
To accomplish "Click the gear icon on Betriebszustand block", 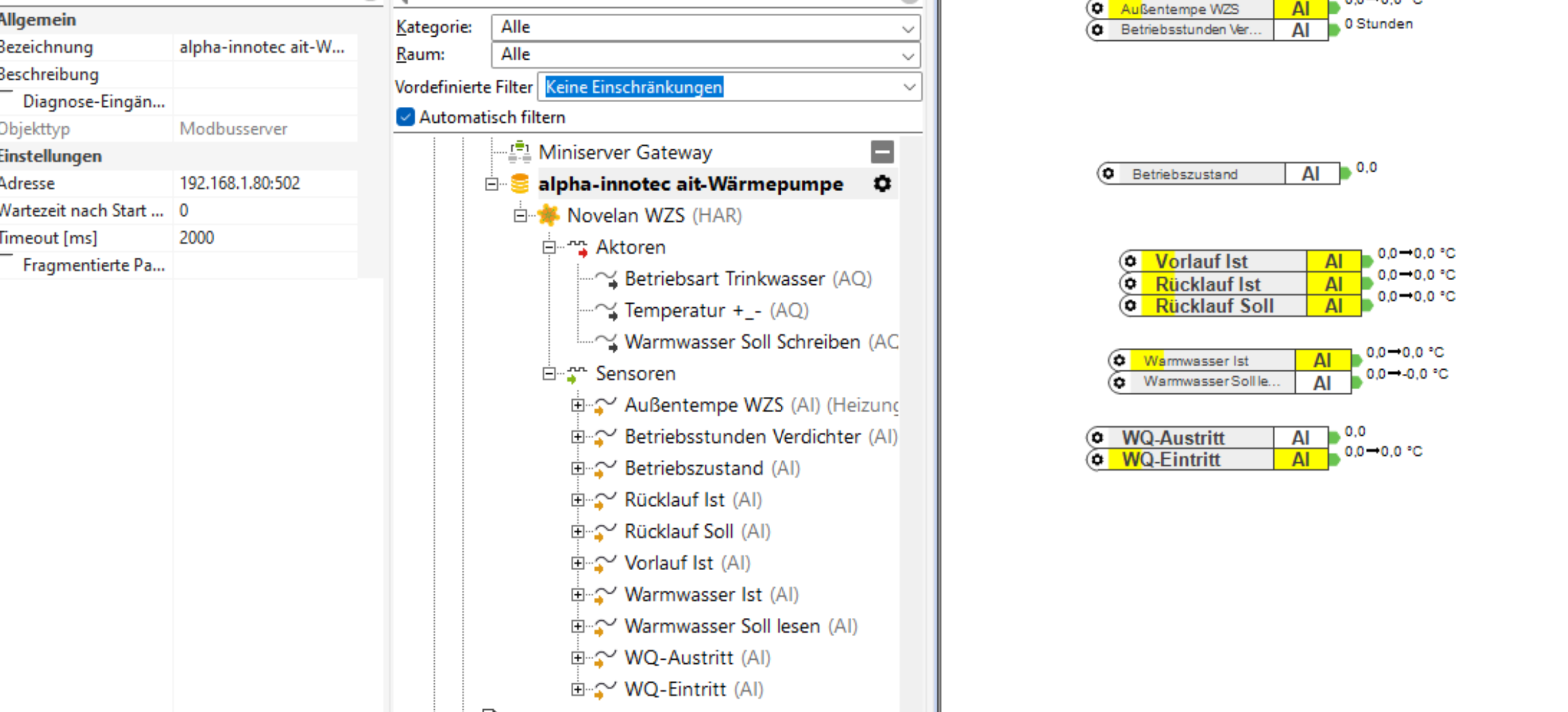I will (x=1109, y=174).
